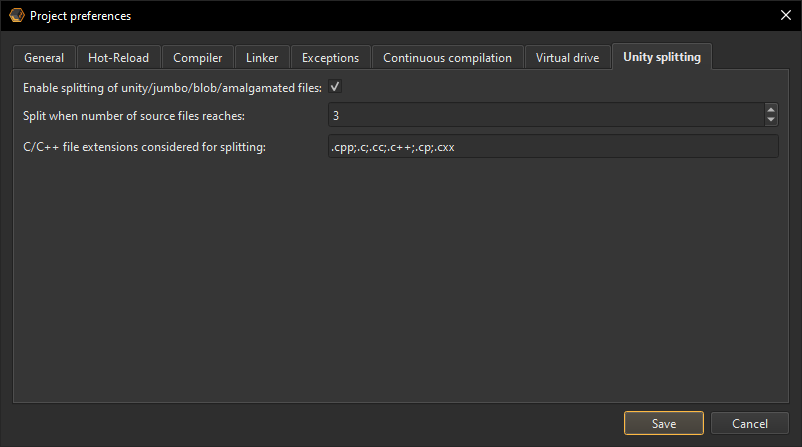The height and width of the screenshot is (447, 802).
Task: Click the Live++ app icon in title bar
Action: pos(16,15)
